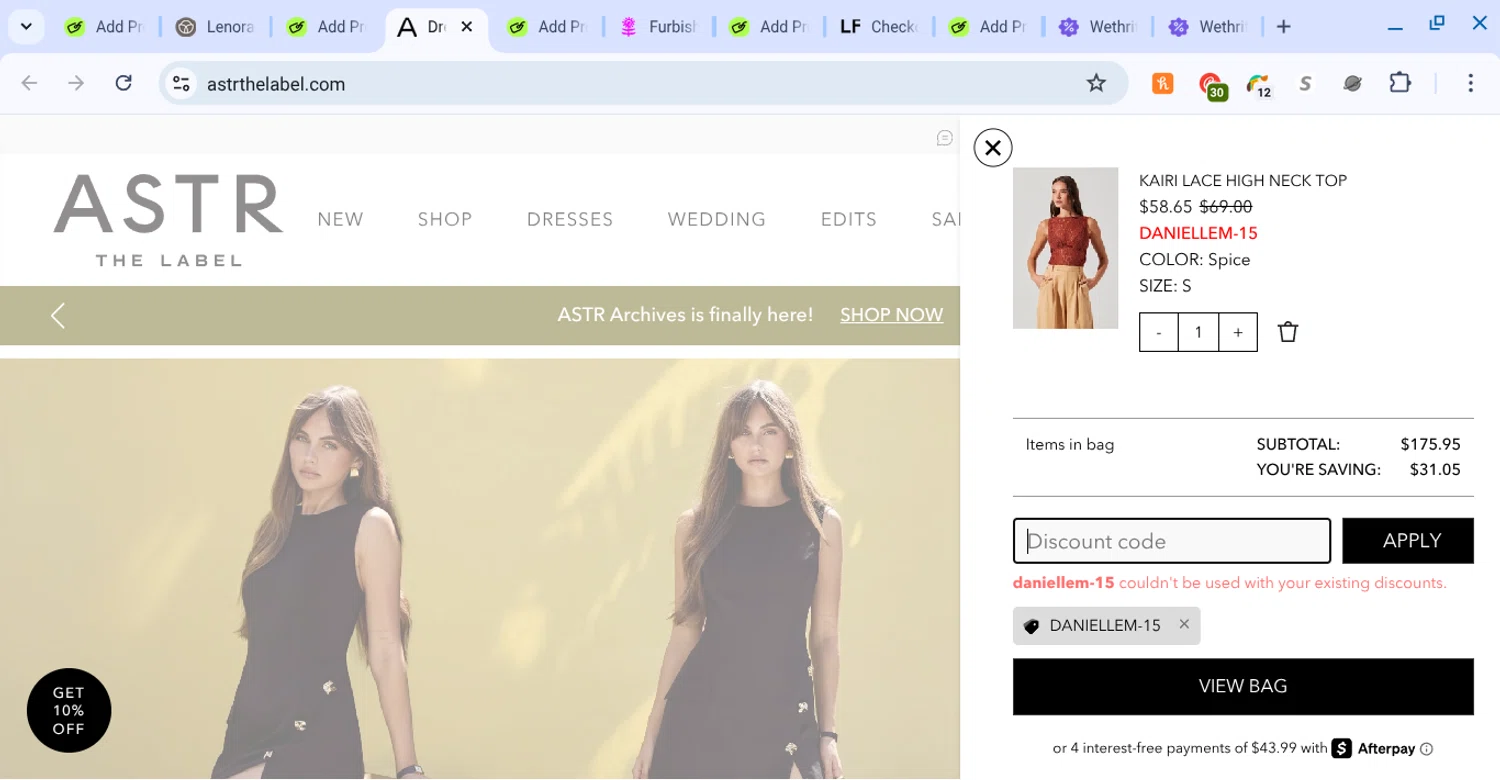Switch to the LF Checkout tab
Viewport: 1500px width, 780px height.
(878, 27)
